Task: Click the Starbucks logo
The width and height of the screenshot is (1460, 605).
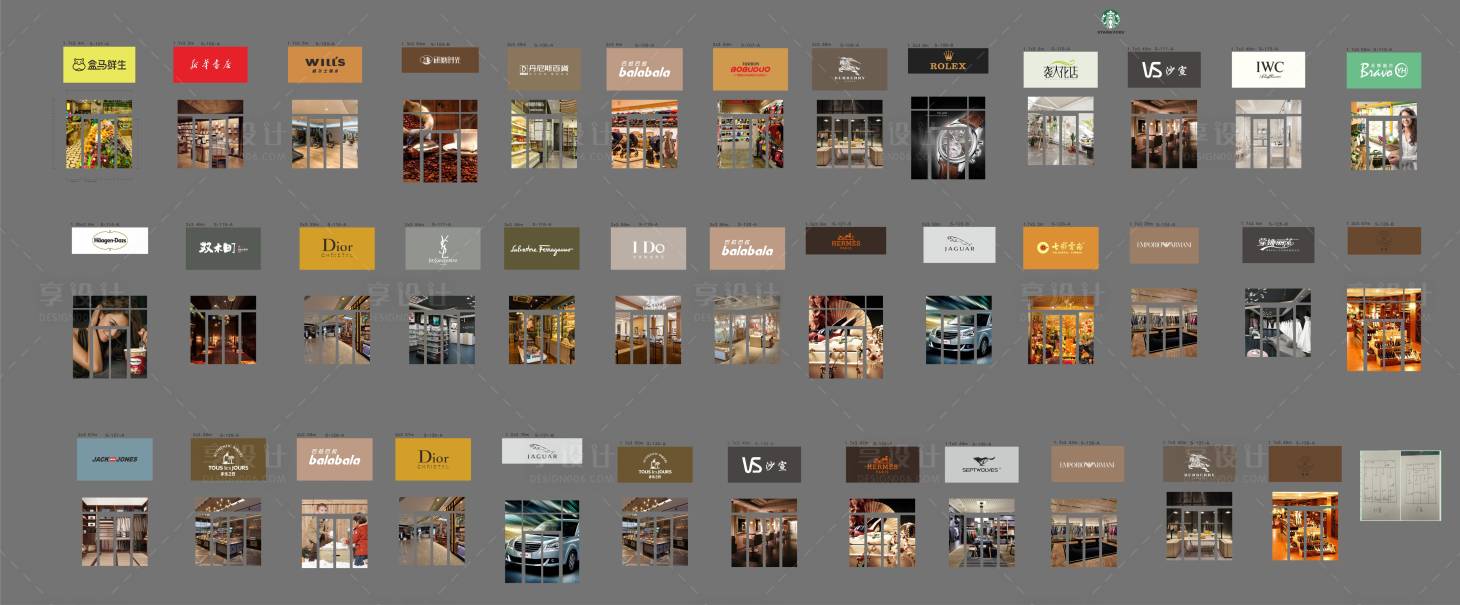Action: (1110, 19)
